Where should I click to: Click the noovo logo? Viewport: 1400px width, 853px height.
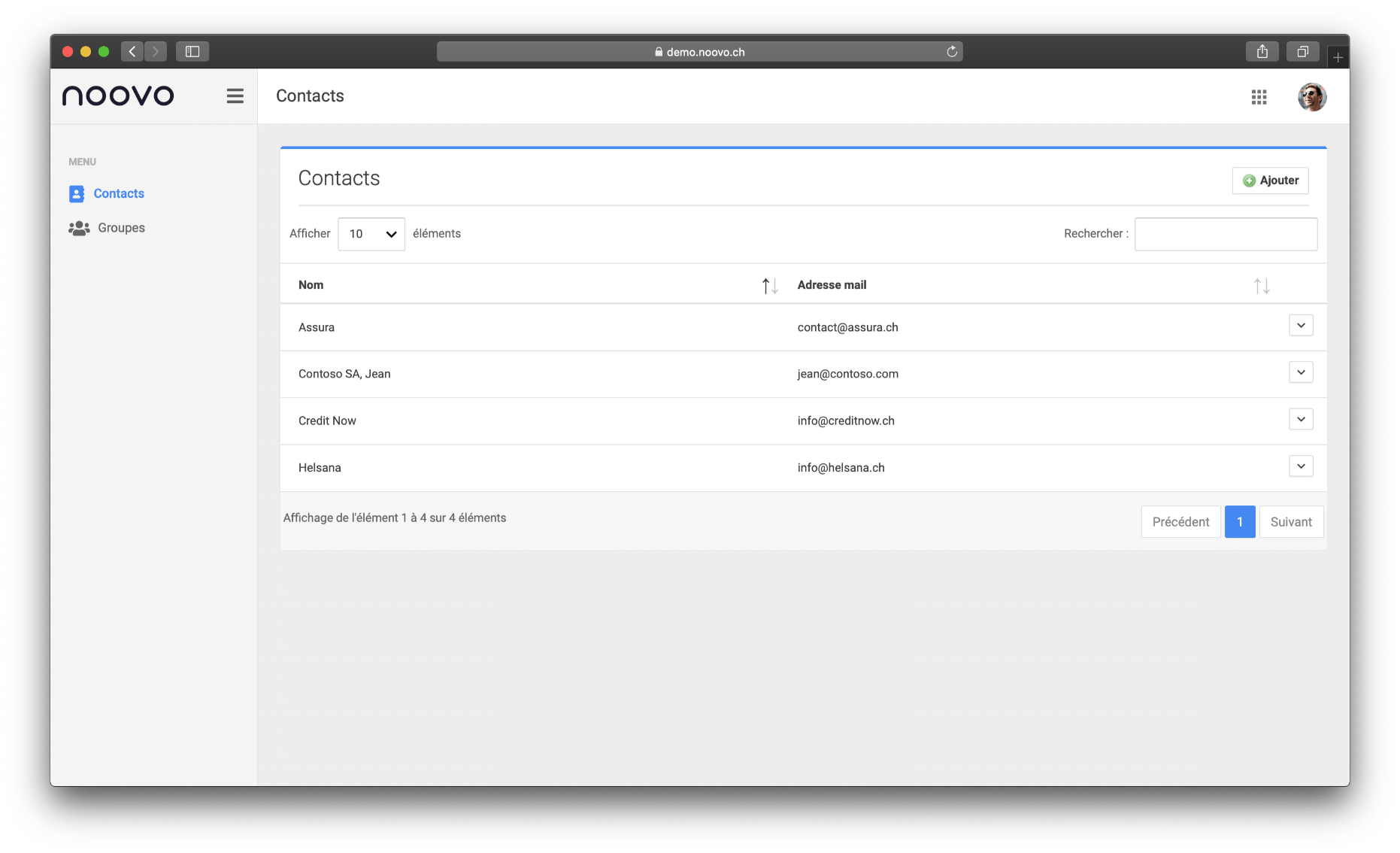point(118,96)
